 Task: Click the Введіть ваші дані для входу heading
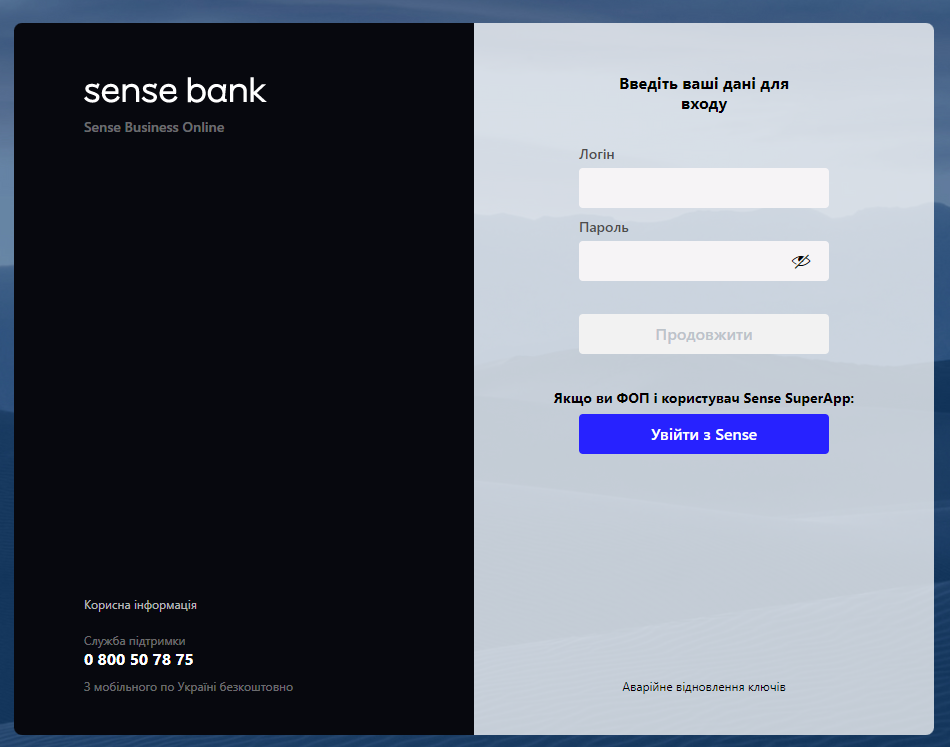click(x=703, y=93)
